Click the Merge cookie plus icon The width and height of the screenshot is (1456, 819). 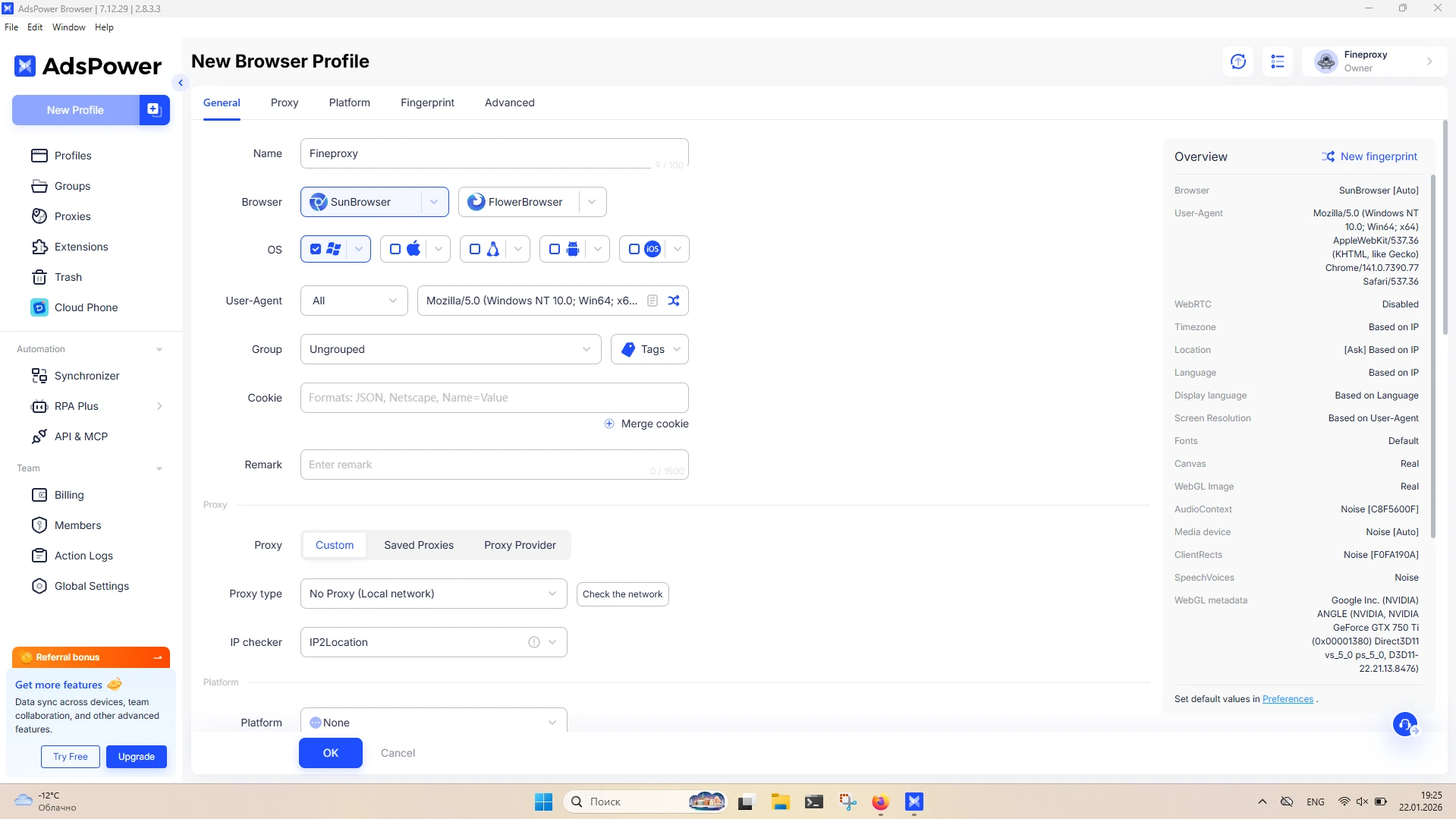(x=609, y=424)
